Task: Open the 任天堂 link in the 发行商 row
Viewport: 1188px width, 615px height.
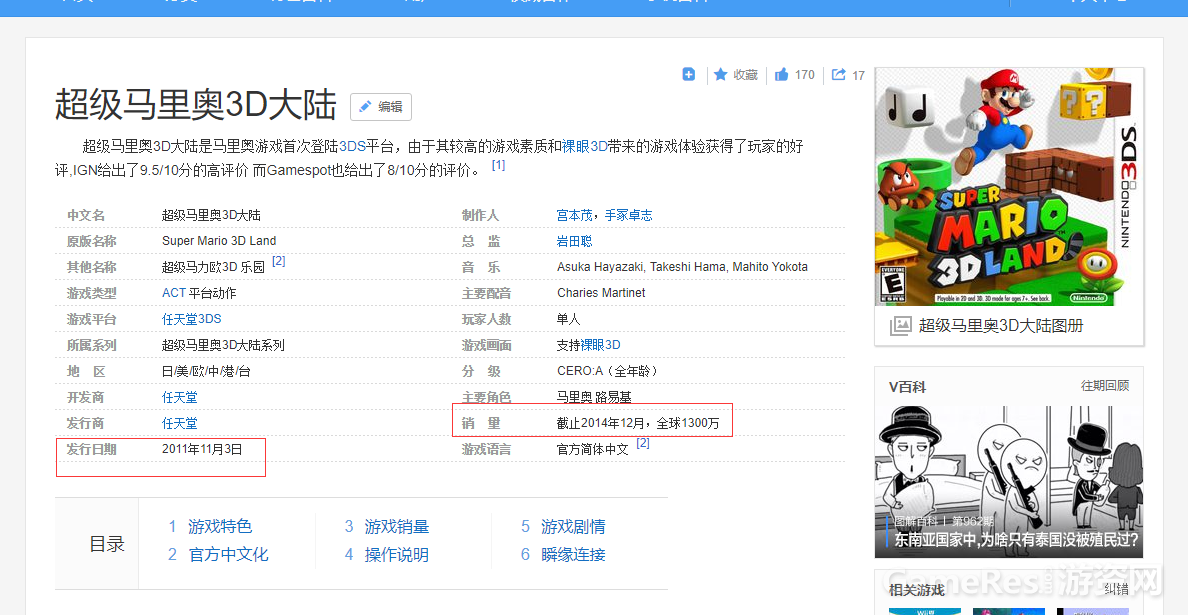Action: [180, 423]
